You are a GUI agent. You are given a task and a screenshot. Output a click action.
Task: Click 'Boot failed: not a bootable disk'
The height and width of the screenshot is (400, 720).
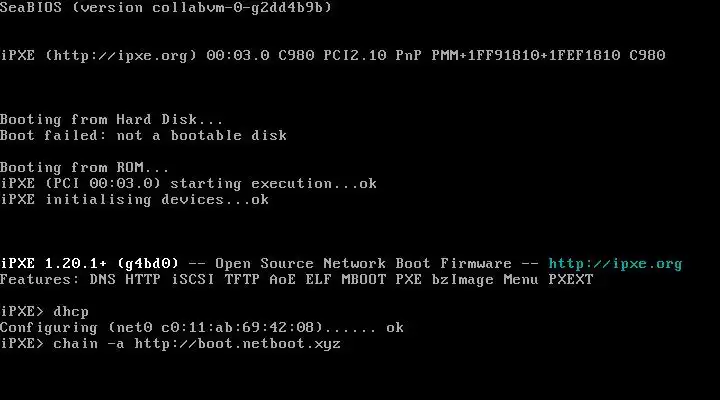pyautogui.click(x=143, y=135)
